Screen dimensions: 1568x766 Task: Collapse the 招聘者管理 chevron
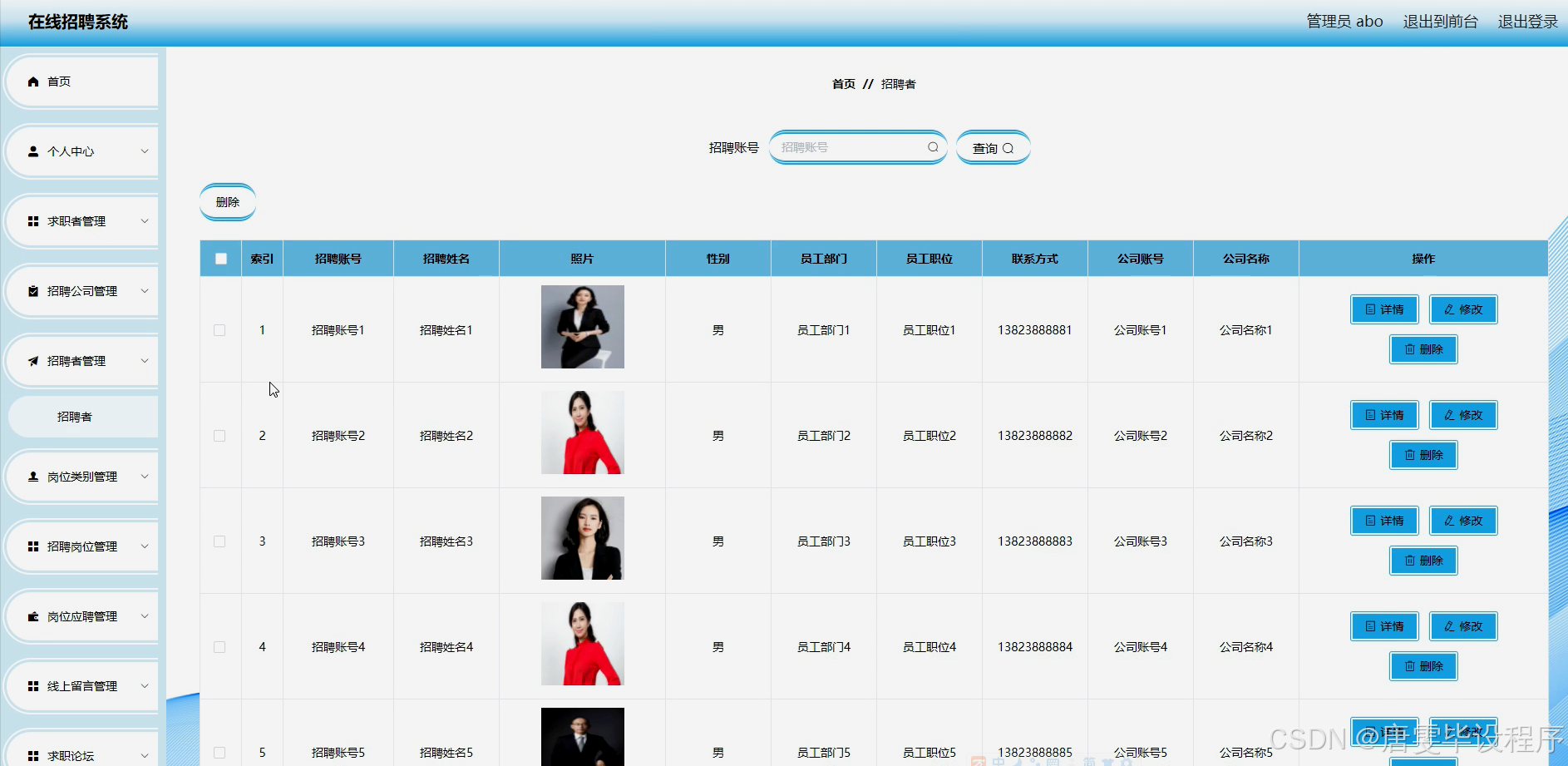point(145,361)
